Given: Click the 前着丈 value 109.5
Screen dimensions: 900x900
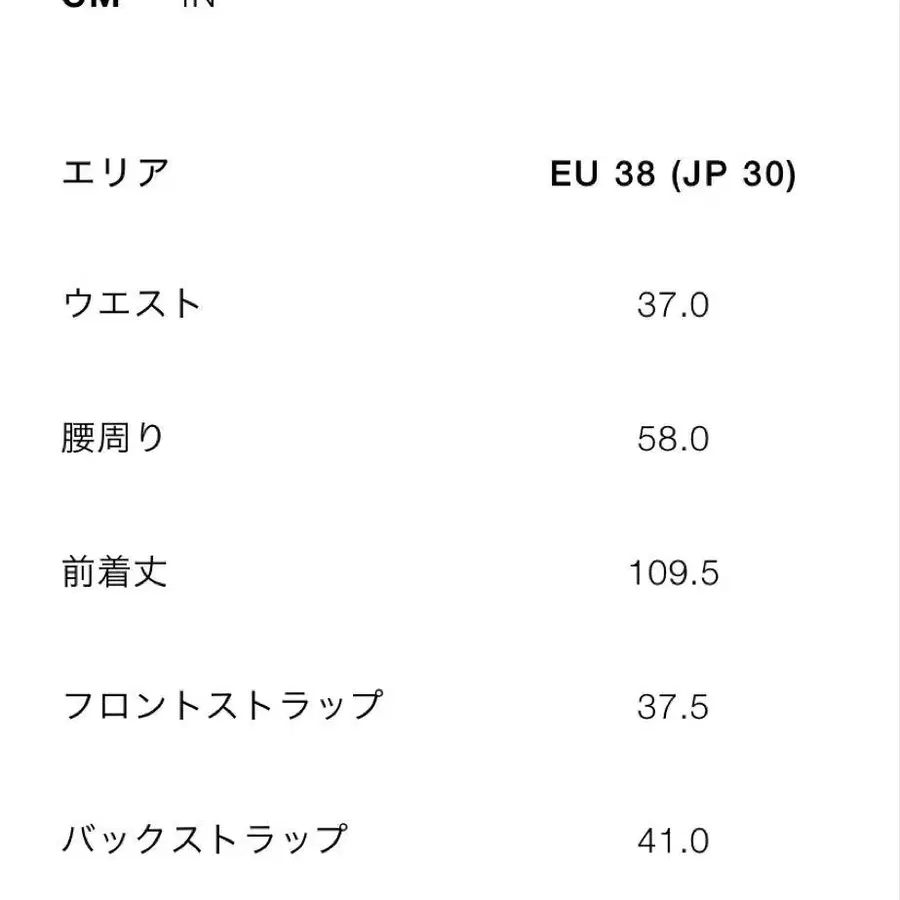Looking at the screenshot, I should [x=673, y=573].
